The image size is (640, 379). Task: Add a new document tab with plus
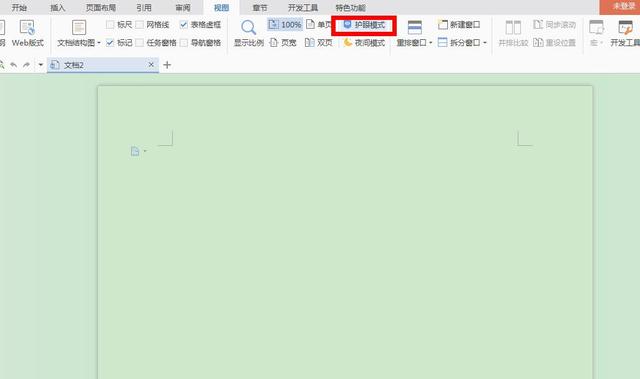[x=167, y=65]
